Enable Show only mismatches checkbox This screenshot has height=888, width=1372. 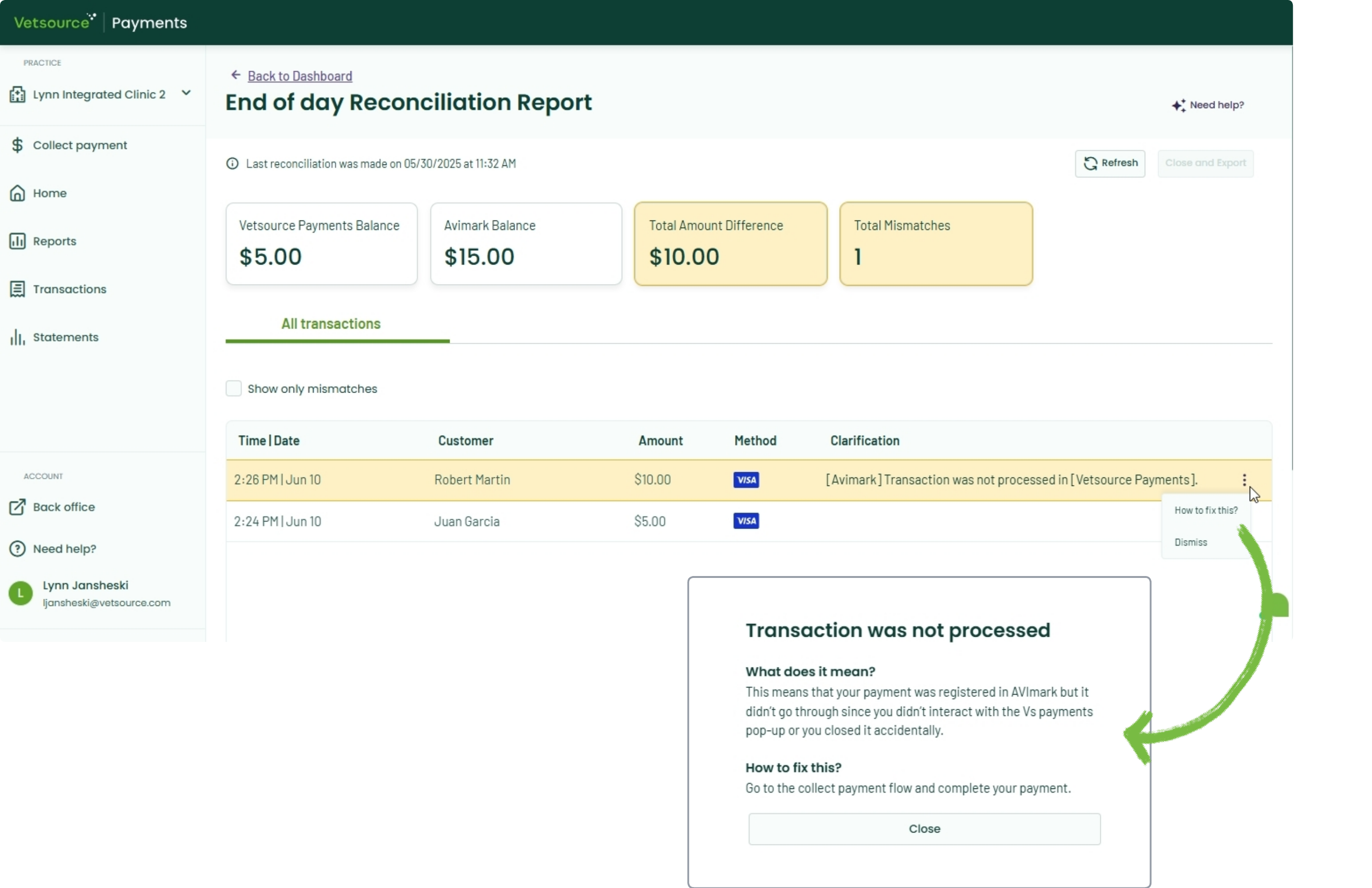233,388
